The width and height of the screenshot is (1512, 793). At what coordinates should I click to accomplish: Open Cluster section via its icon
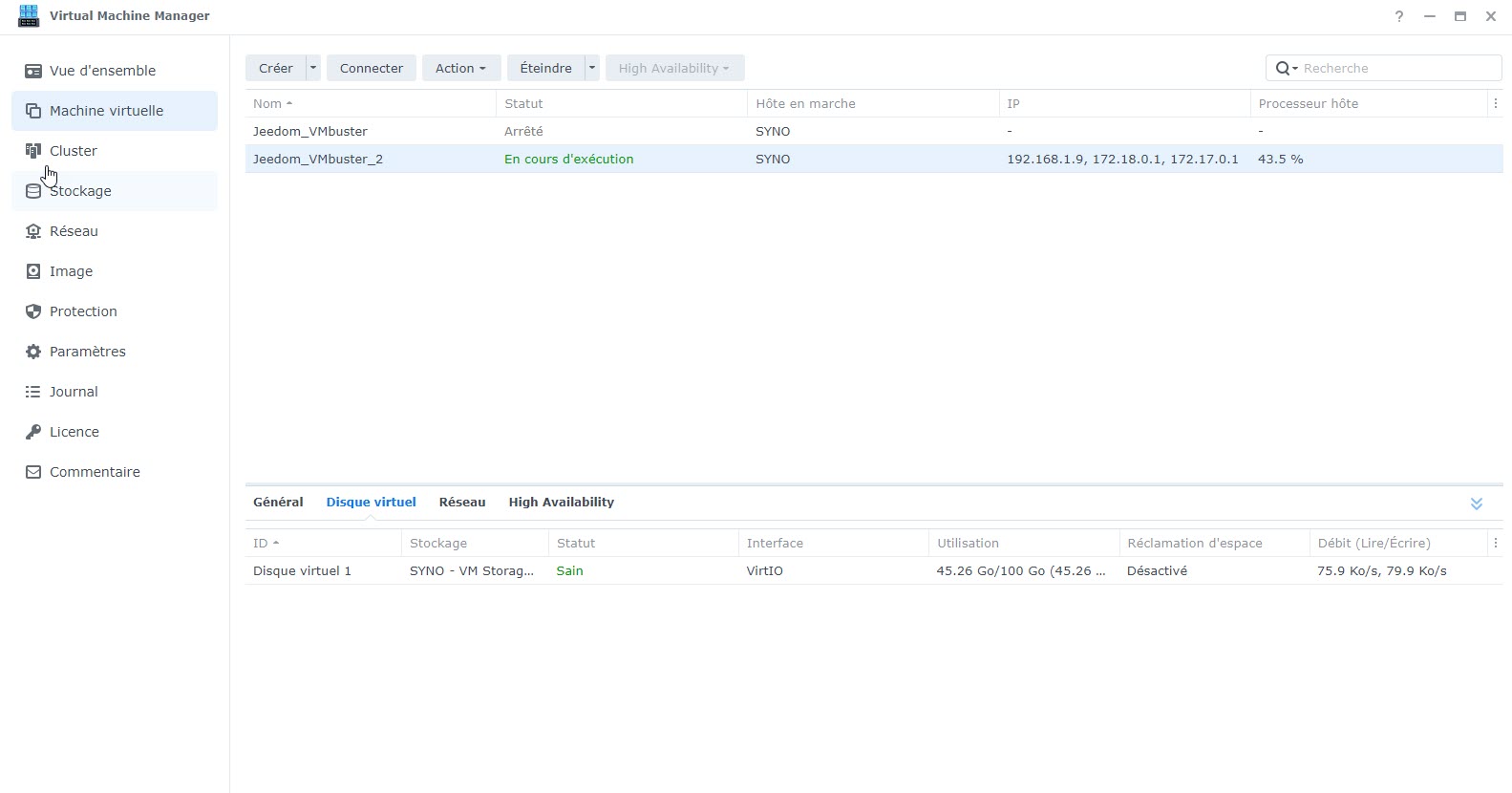(33, 151)
